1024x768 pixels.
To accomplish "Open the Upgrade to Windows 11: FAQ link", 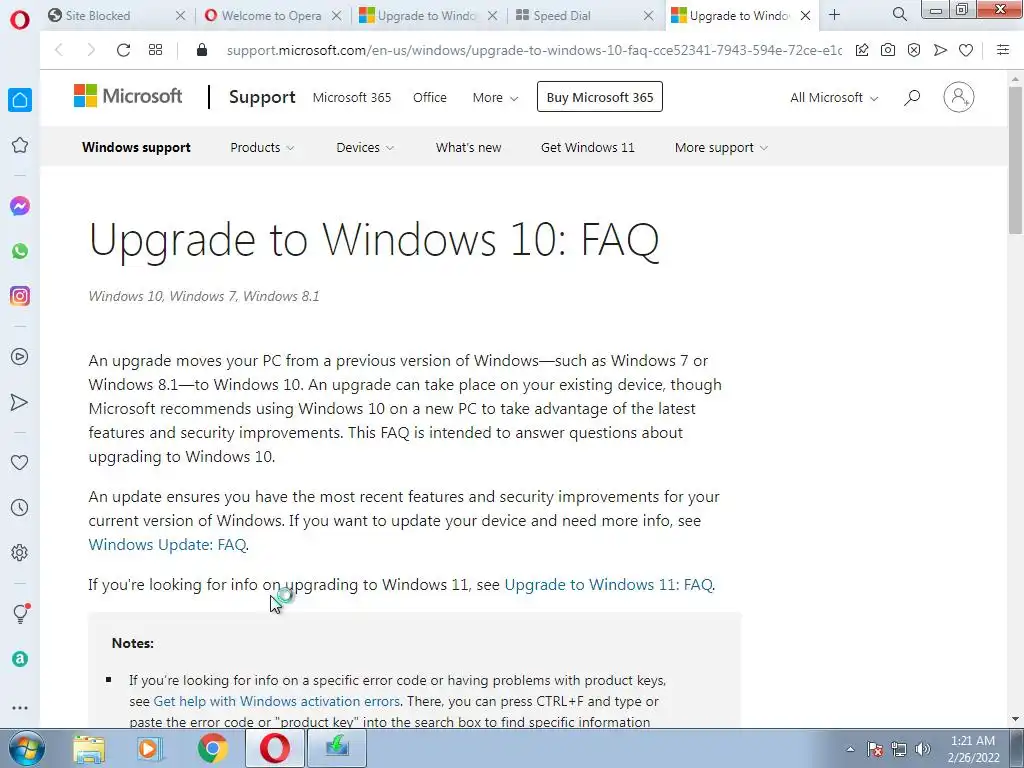I will (x=608, y=584).
